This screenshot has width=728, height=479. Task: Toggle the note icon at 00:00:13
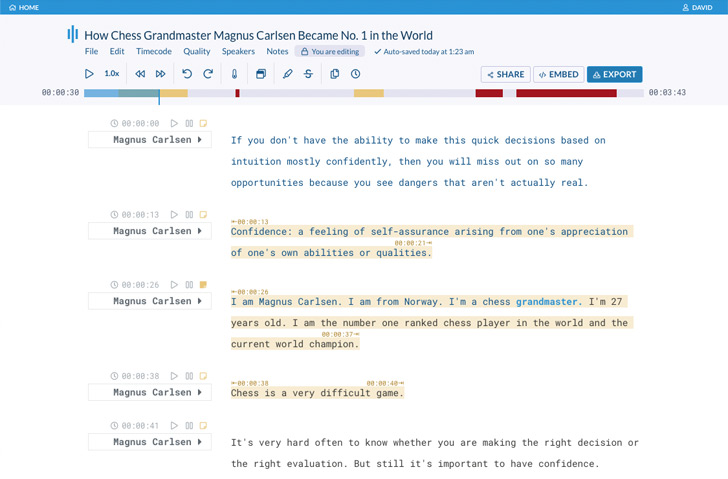203,214
